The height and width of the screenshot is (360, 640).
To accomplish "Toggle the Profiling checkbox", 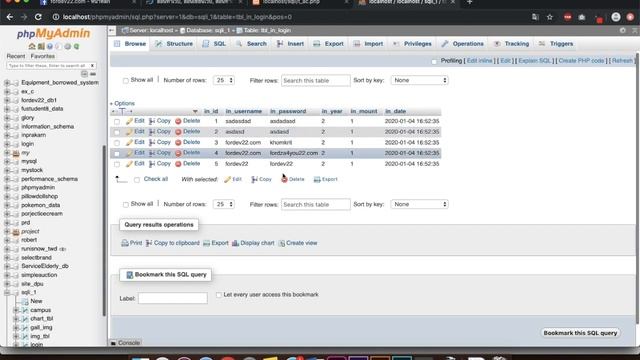I will [434, 61].
